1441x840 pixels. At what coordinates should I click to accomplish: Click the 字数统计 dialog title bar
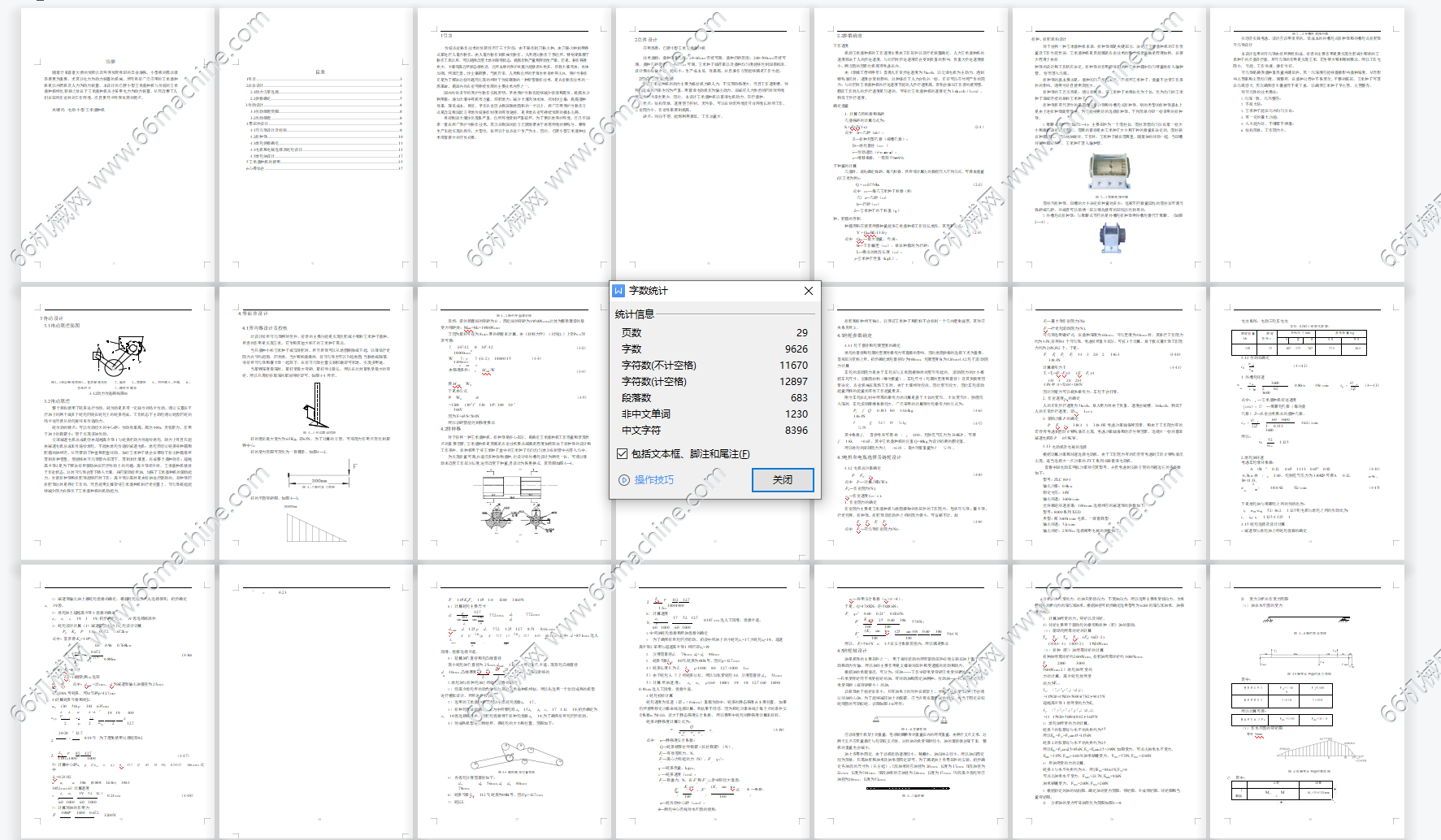pos(707,291)
